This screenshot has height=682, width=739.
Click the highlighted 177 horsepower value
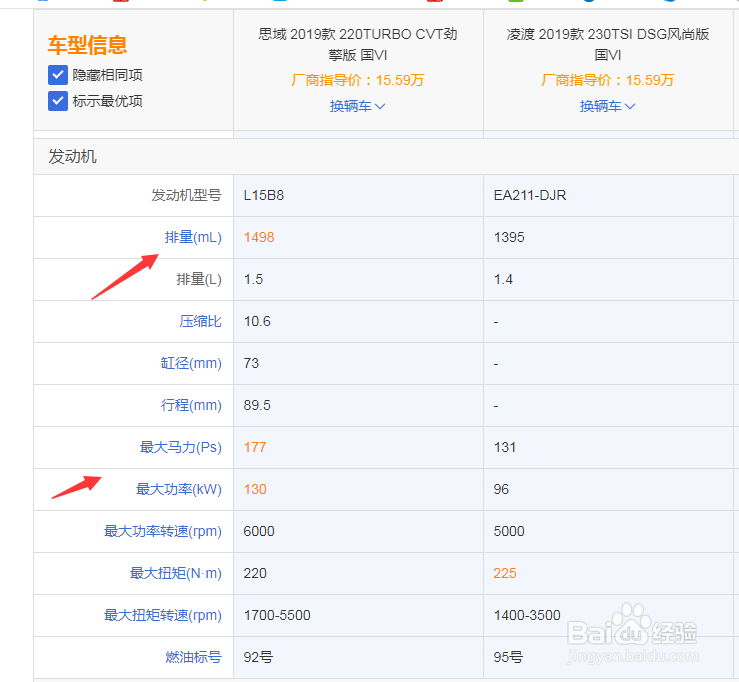pos(255,447)
